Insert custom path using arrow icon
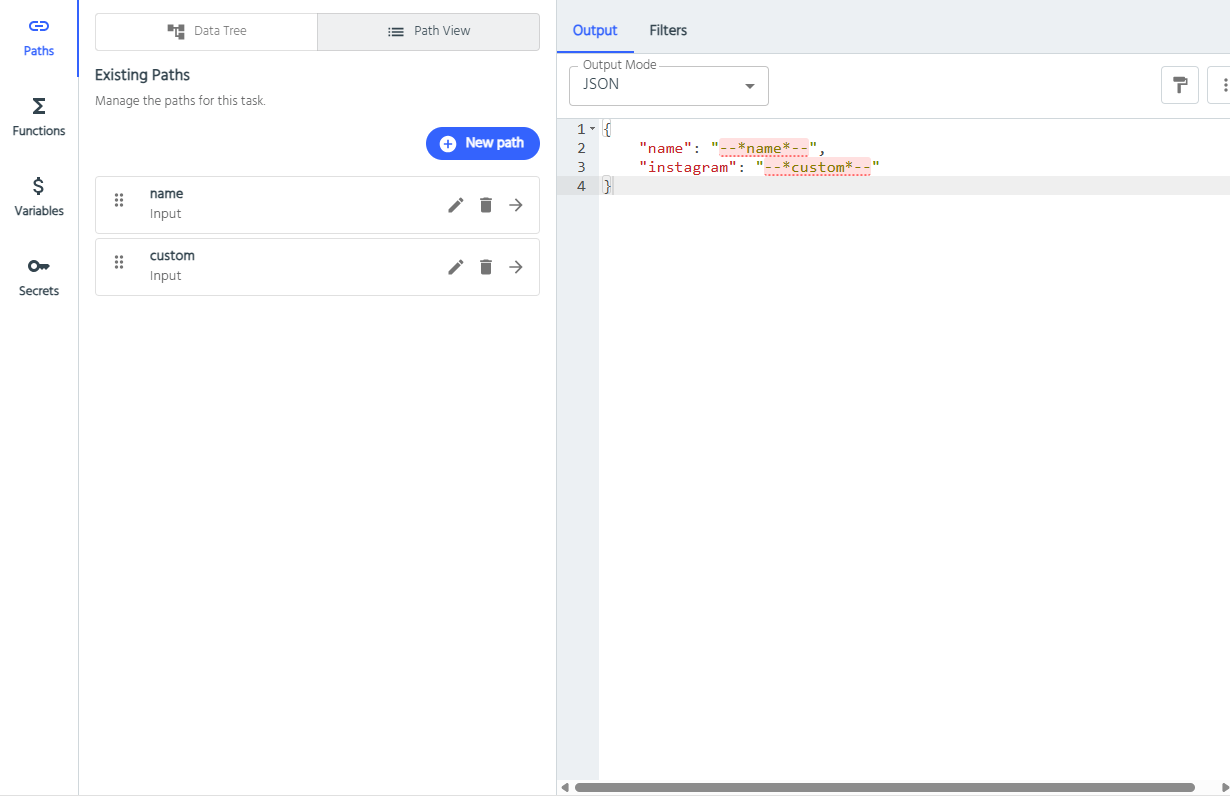1230x804 pixels. (x=516, y=267)
